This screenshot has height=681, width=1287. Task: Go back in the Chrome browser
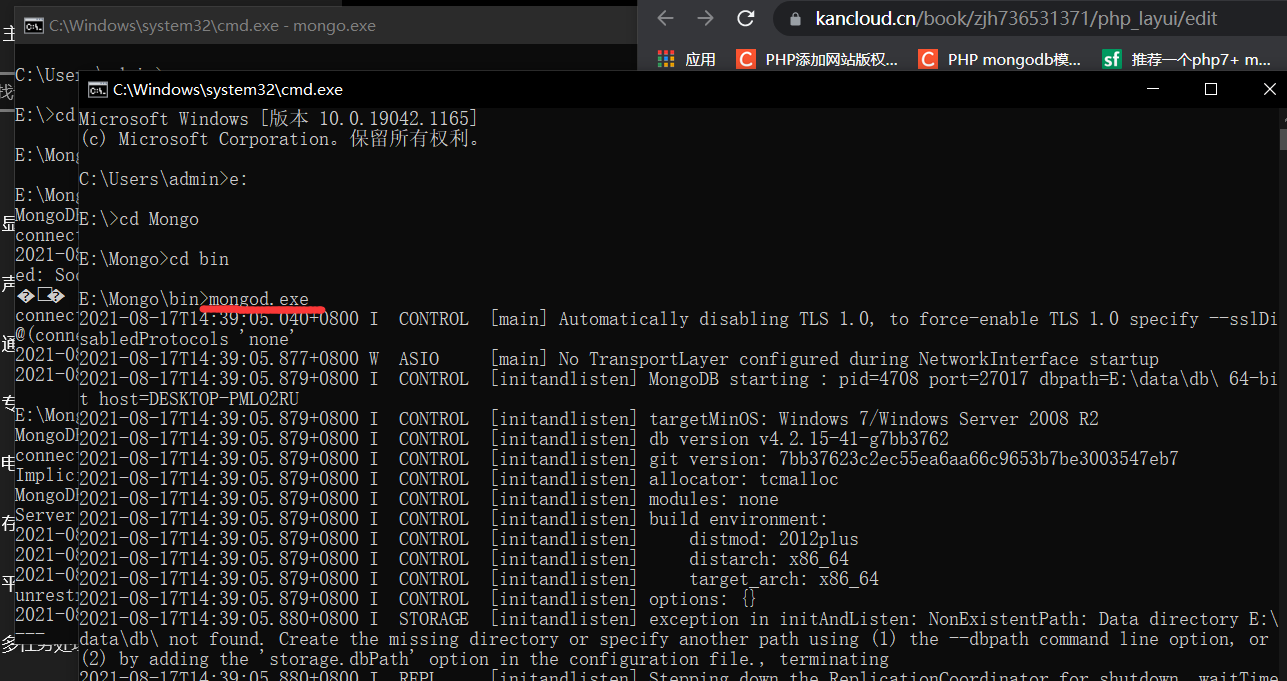tap(666, 18)
